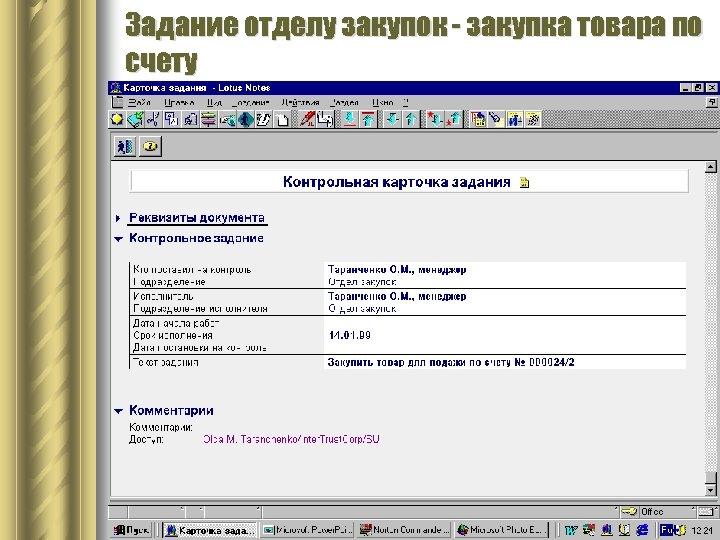Image resolution: width=720 pixels, height=540 pixels.
Task: Collapse the Комментарии section twistie
Action: (118, 411)
